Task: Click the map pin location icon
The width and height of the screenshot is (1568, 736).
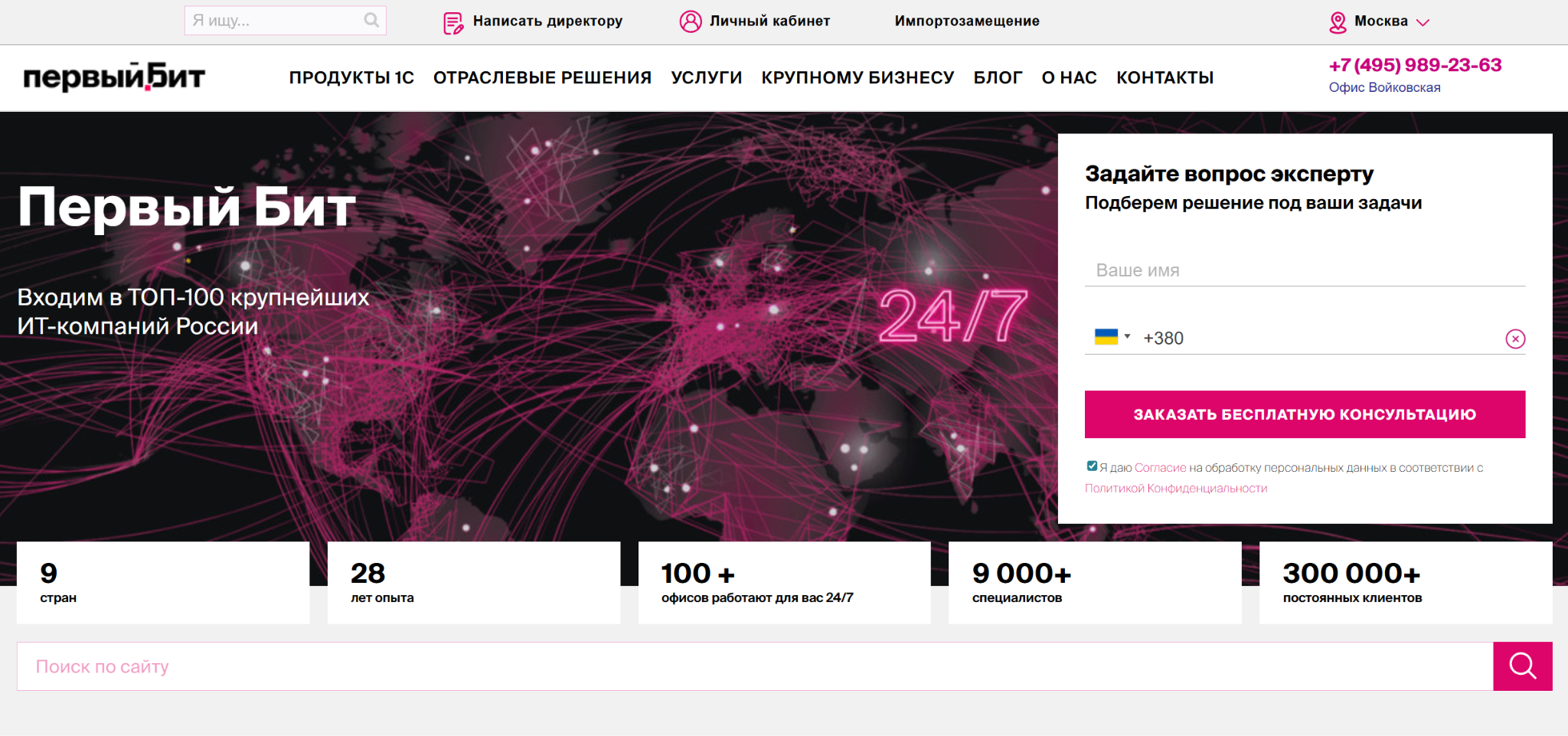Action: [1338, 23]
